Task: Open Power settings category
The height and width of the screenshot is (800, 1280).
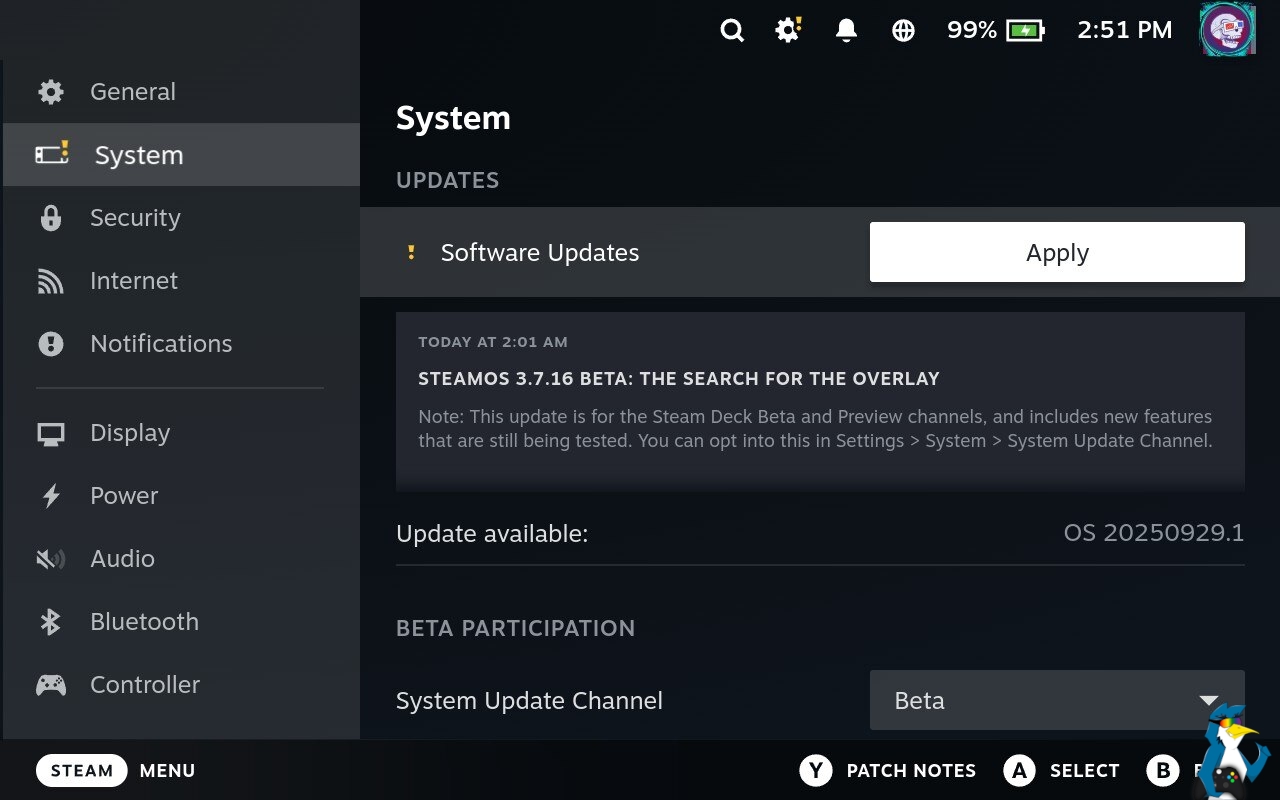Action: point(124,496)
